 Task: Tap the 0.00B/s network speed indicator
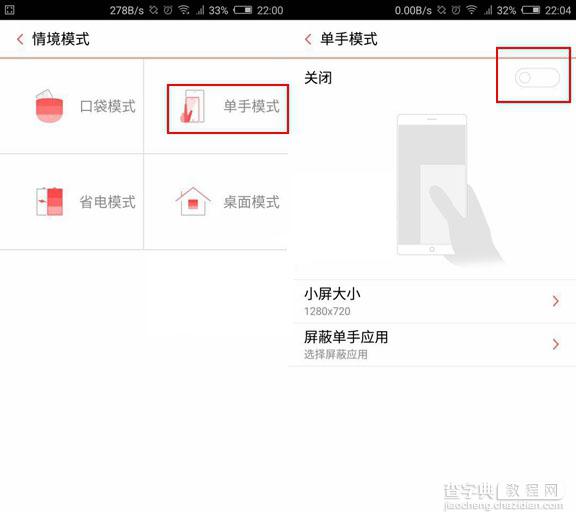tap(413, 10)
